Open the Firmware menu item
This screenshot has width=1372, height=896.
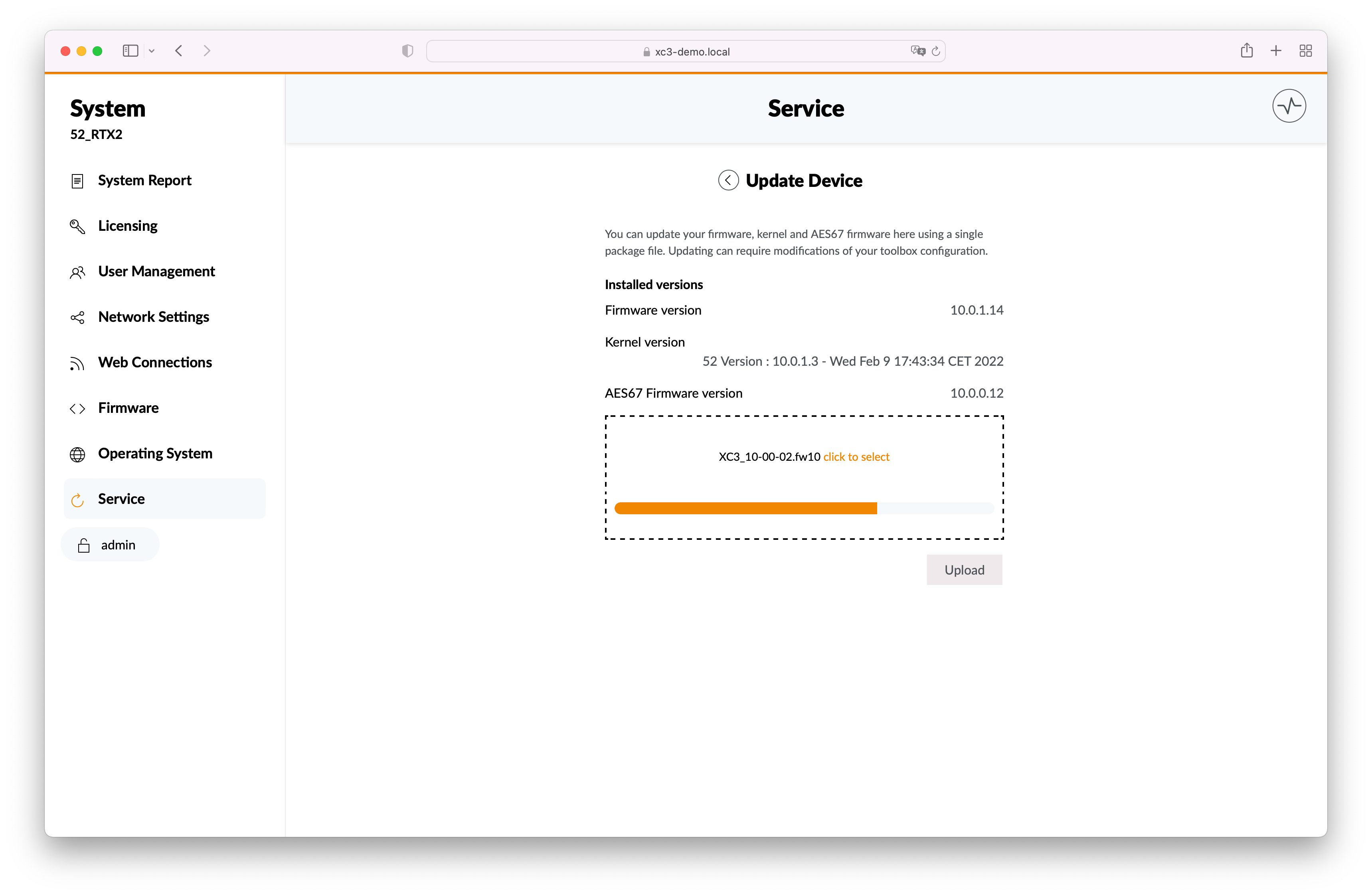click(x=164, y=408)
